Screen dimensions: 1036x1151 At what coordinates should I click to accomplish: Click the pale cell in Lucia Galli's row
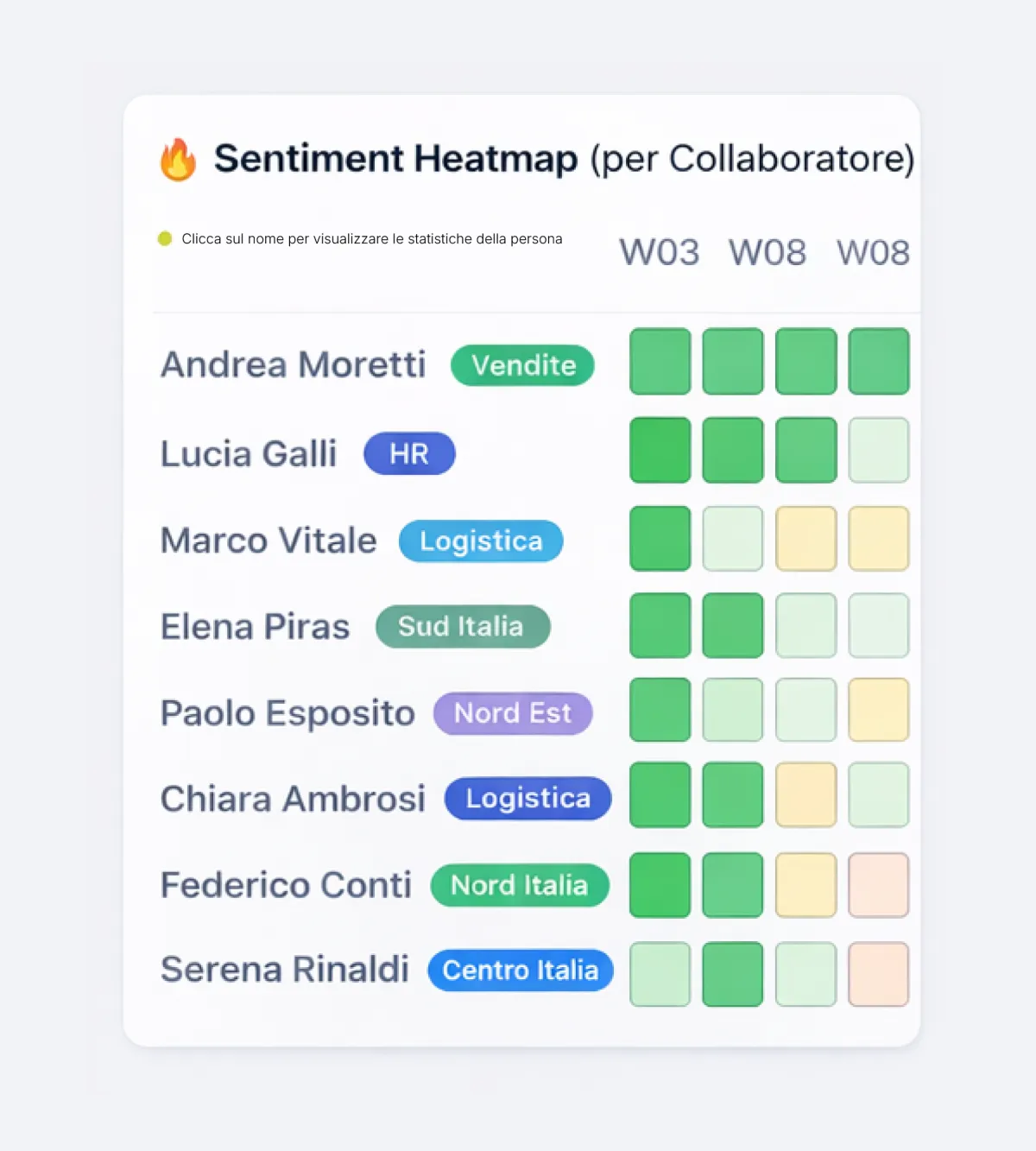click(x=878, y=450)
